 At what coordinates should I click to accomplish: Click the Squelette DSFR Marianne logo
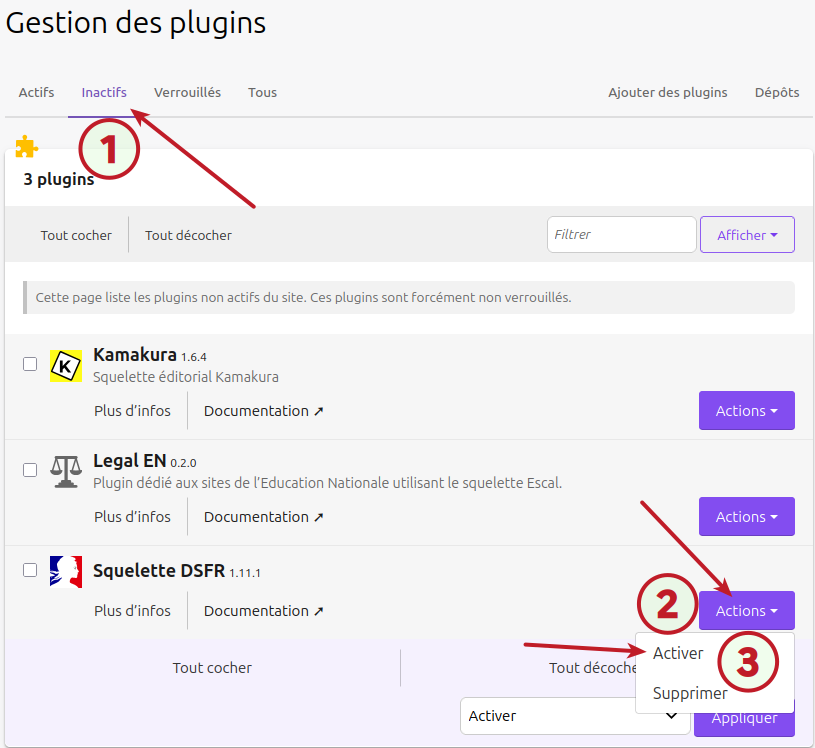click(65, 571)
